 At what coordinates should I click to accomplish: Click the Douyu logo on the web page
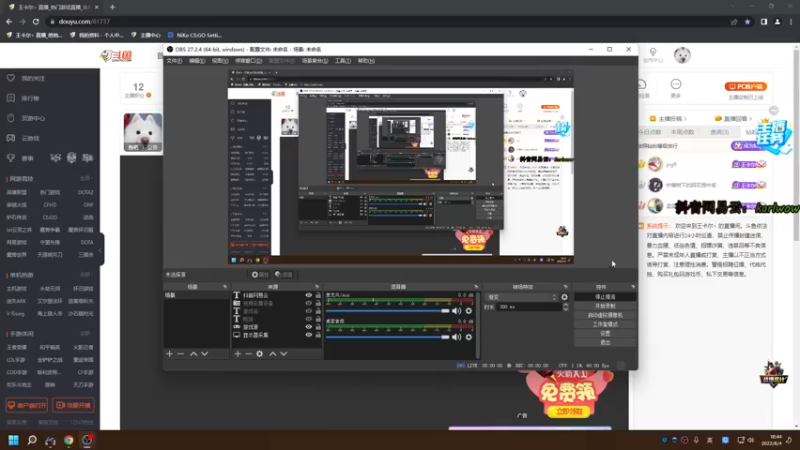(116, 56)
